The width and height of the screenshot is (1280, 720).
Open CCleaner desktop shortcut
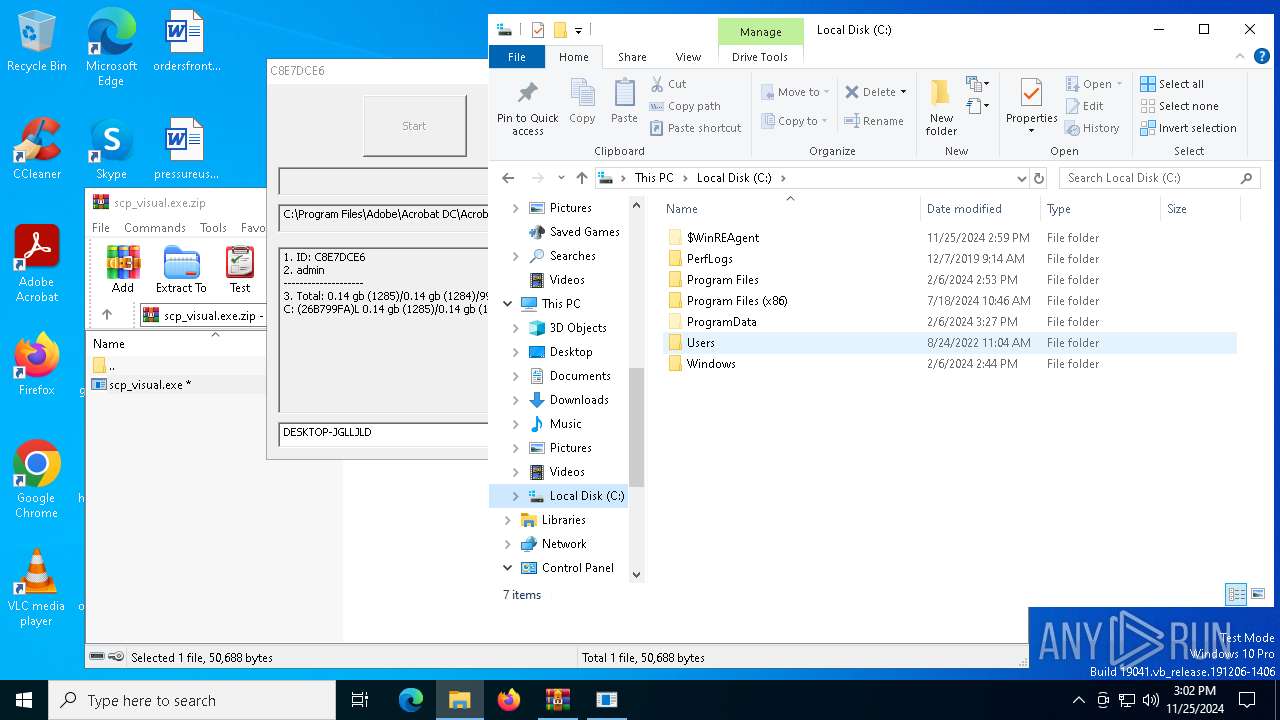(x=37, y=149)
